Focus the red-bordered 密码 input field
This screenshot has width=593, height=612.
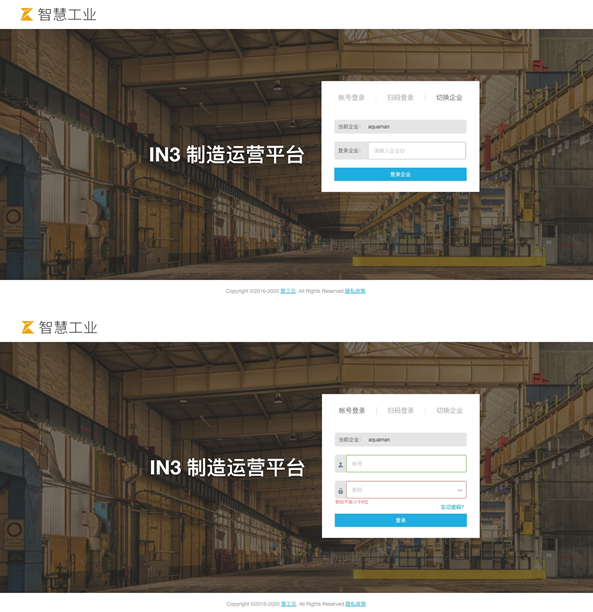406,490
